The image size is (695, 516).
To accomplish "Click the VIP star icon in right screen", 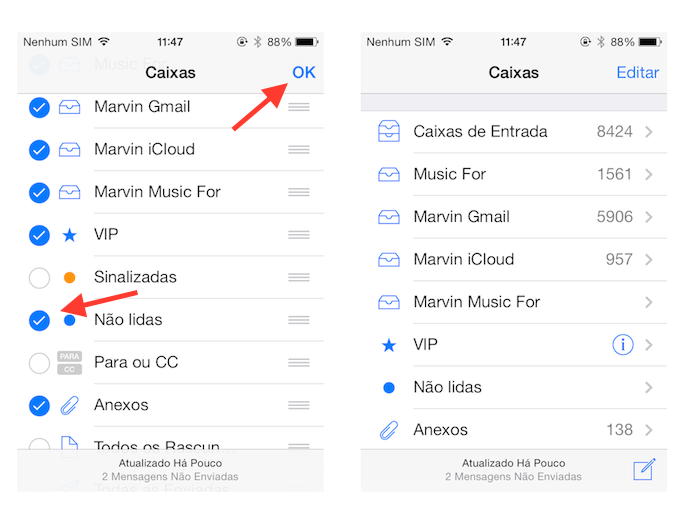I will tap(389, 345).
